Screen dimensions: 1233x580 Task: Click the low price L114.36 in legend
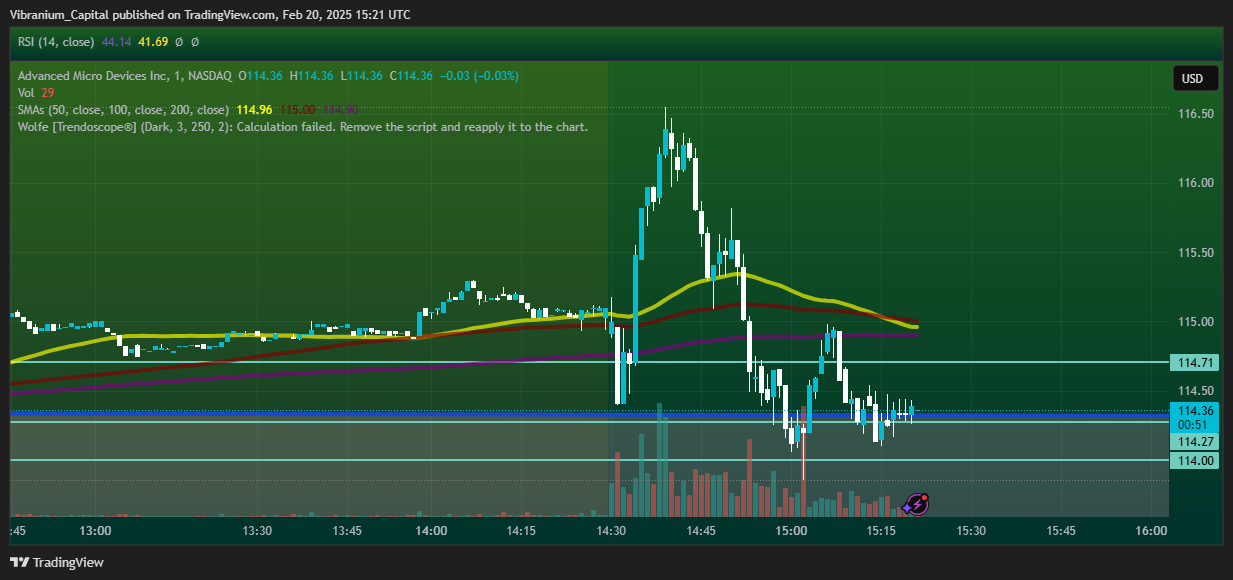click(x=361, y=76)
